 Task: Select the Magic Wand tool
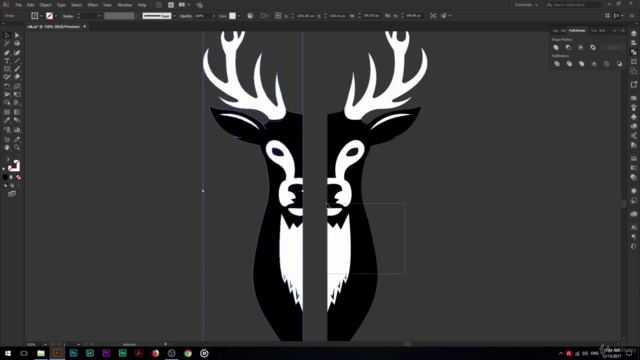[x=7, y=43]
